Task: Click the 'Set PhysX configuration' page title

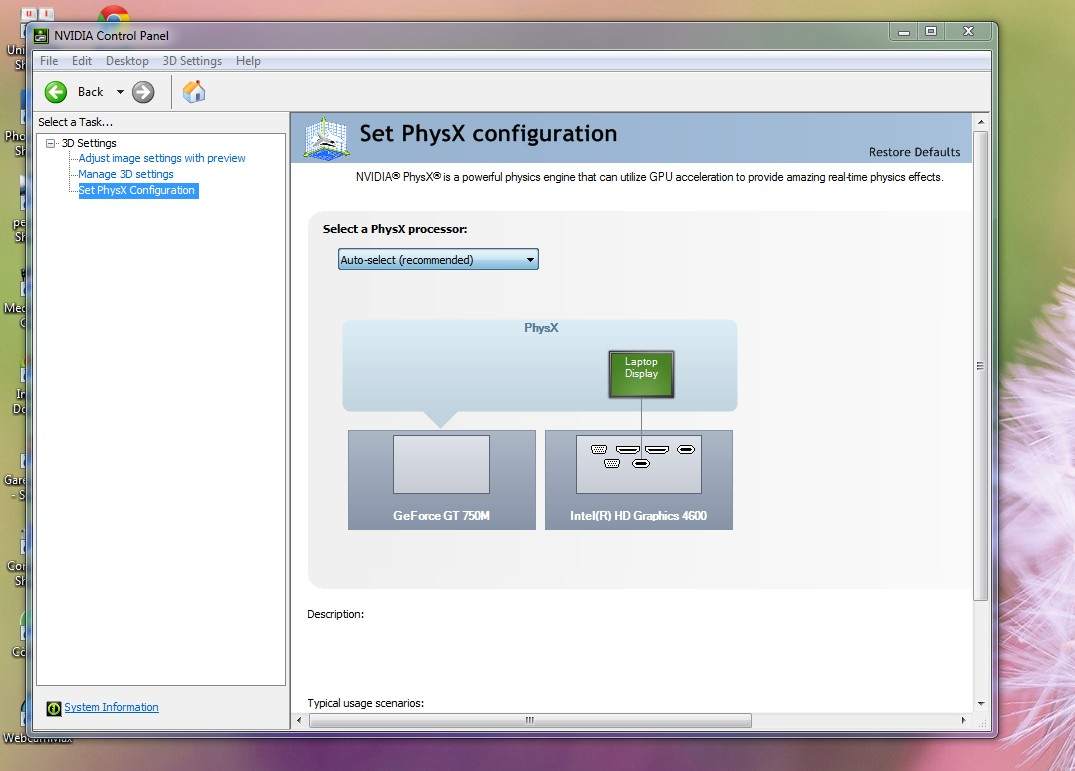Action: coord(488,134)
